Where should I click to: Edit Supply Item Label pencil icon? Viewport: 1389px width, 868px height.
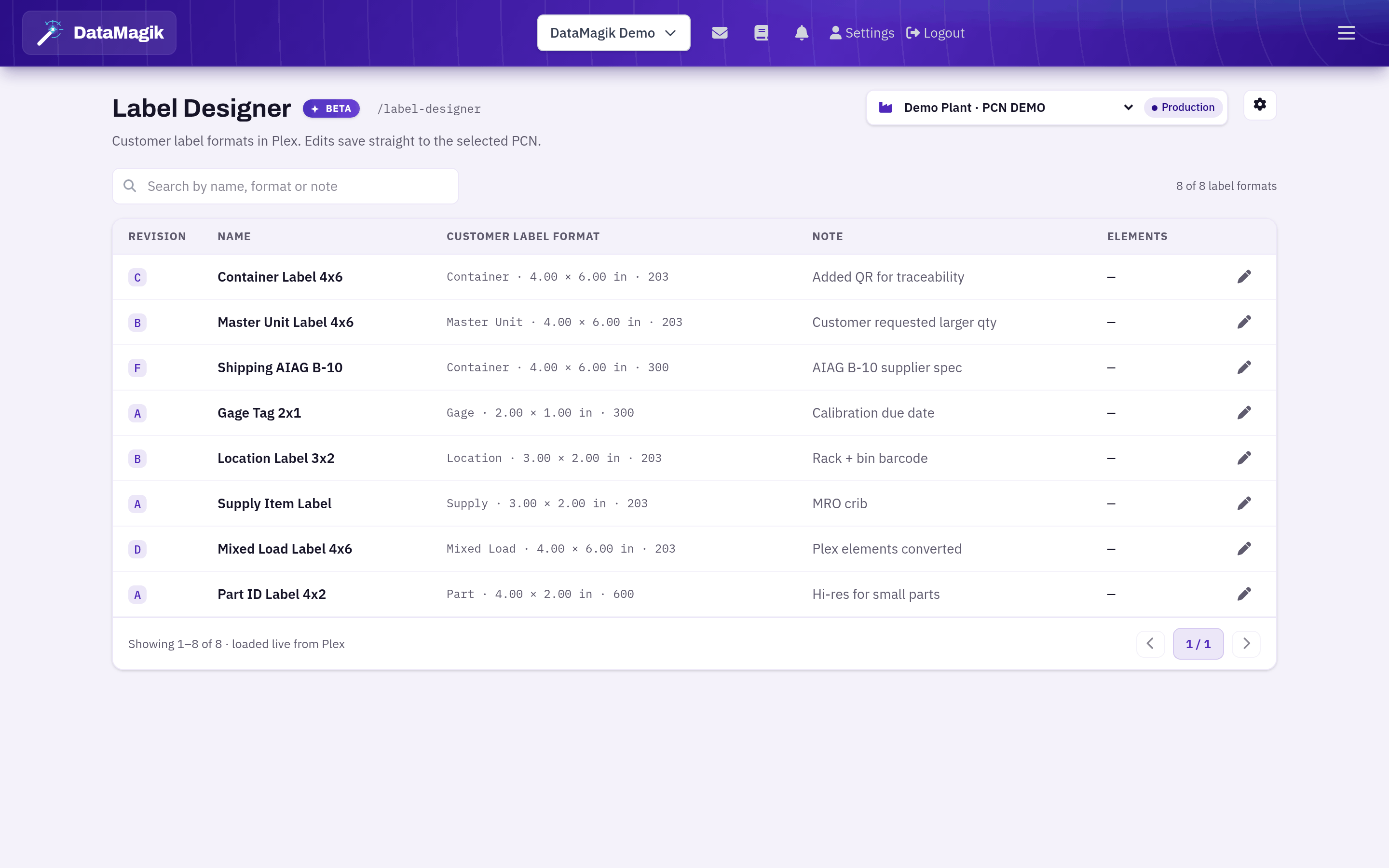1244,503
